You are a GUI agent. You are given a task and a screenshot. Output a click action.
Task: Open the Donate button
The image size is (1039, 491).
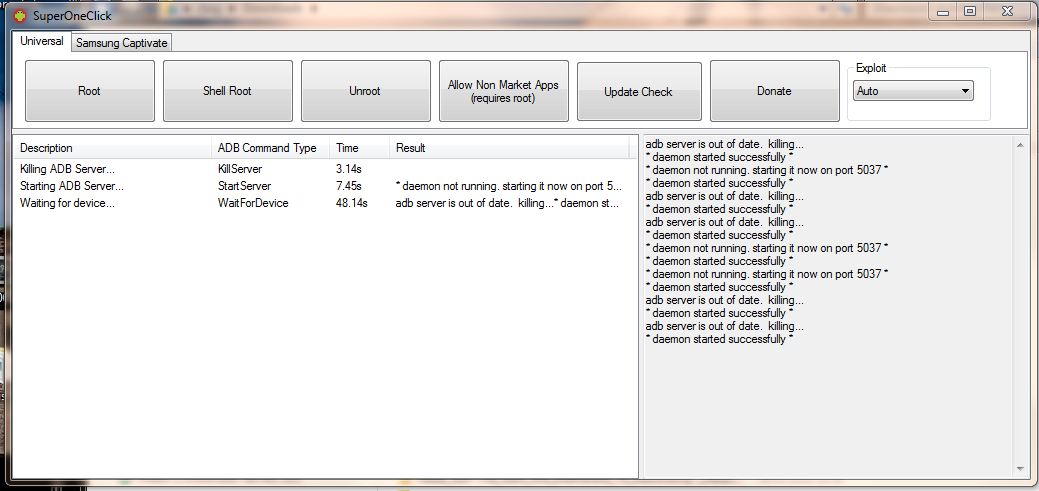point(774,91)
